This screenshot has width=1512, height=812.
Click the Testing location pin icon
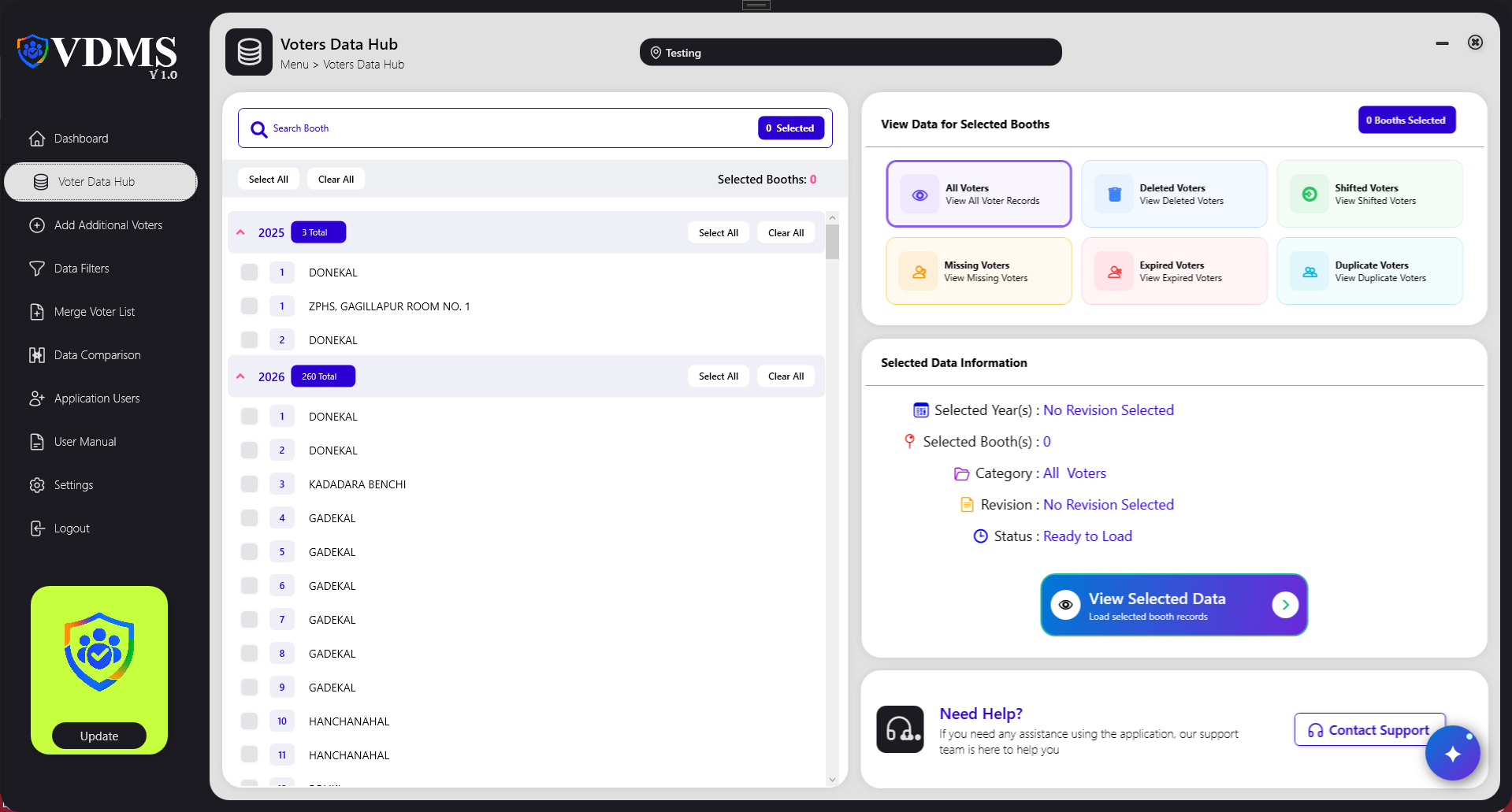(656, 53)
